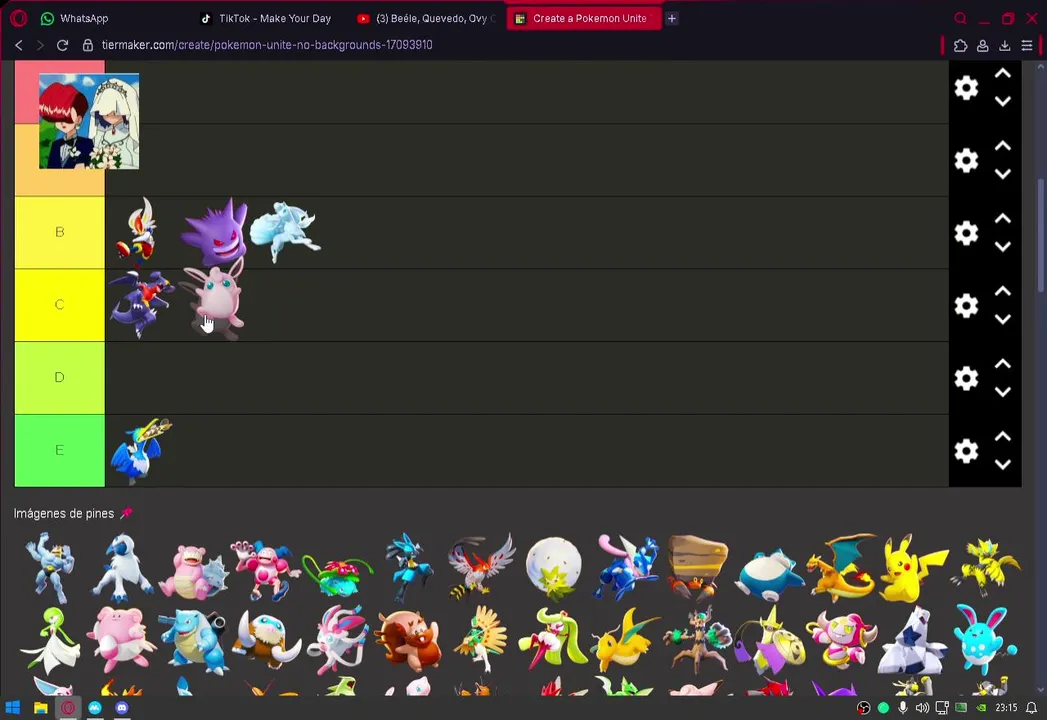Select the C tier yellow label cell
Viewport: 1047px width, 720px height.
click(59, 305)
